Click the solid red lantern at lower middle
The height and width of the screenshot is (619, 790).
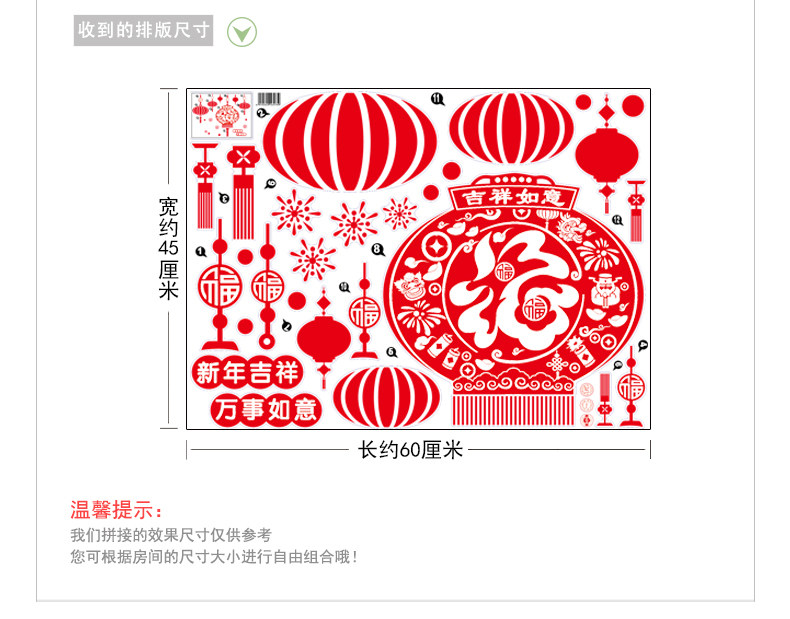[x=323, y=337]
